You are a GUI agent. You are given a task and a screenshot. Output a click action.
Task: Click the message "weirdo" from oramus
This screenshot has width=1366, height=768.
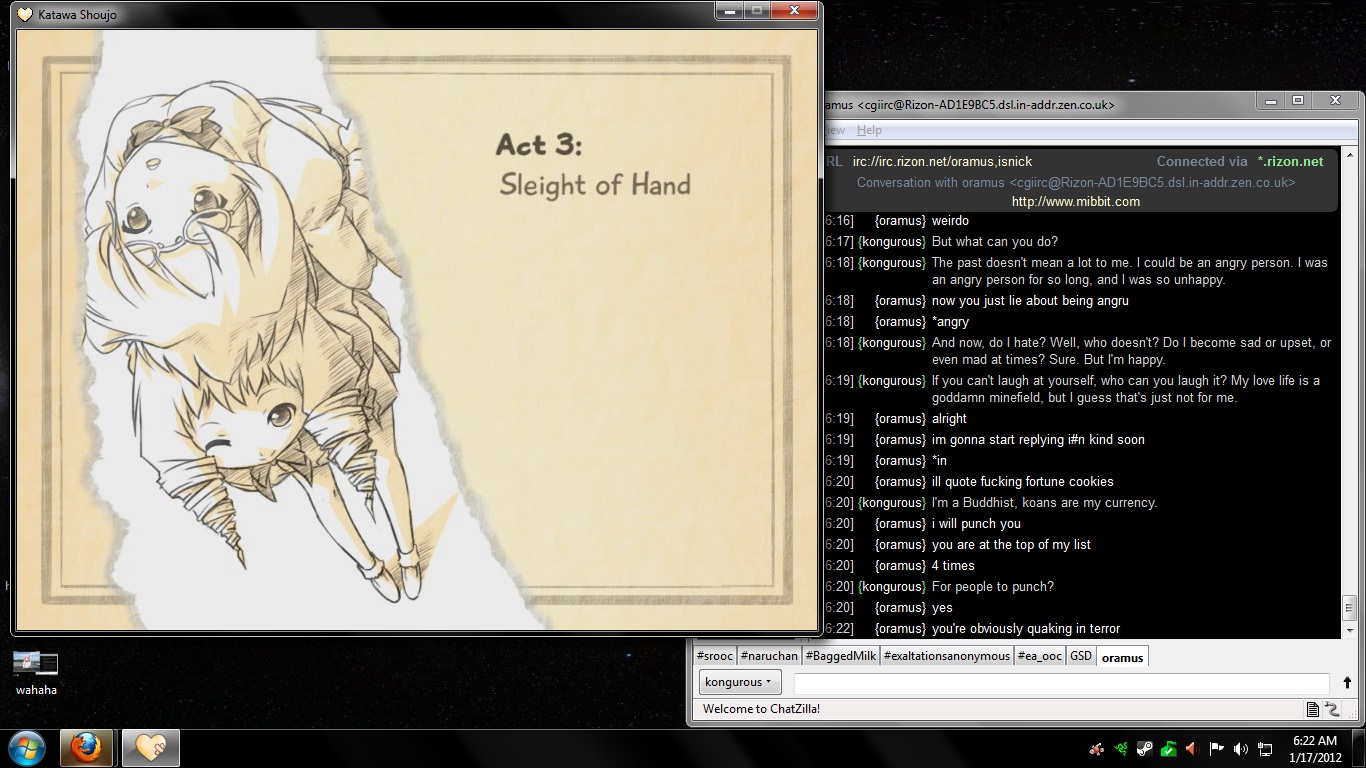tap(950, 220)
